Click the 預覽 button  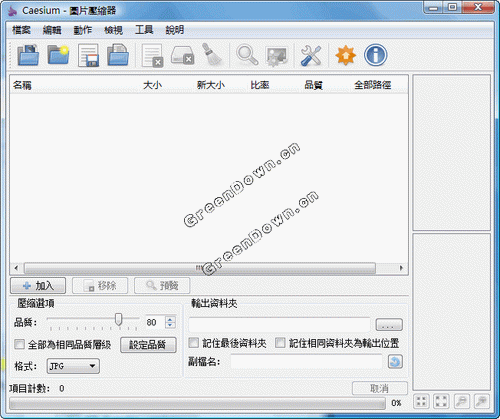click(162, 286)
